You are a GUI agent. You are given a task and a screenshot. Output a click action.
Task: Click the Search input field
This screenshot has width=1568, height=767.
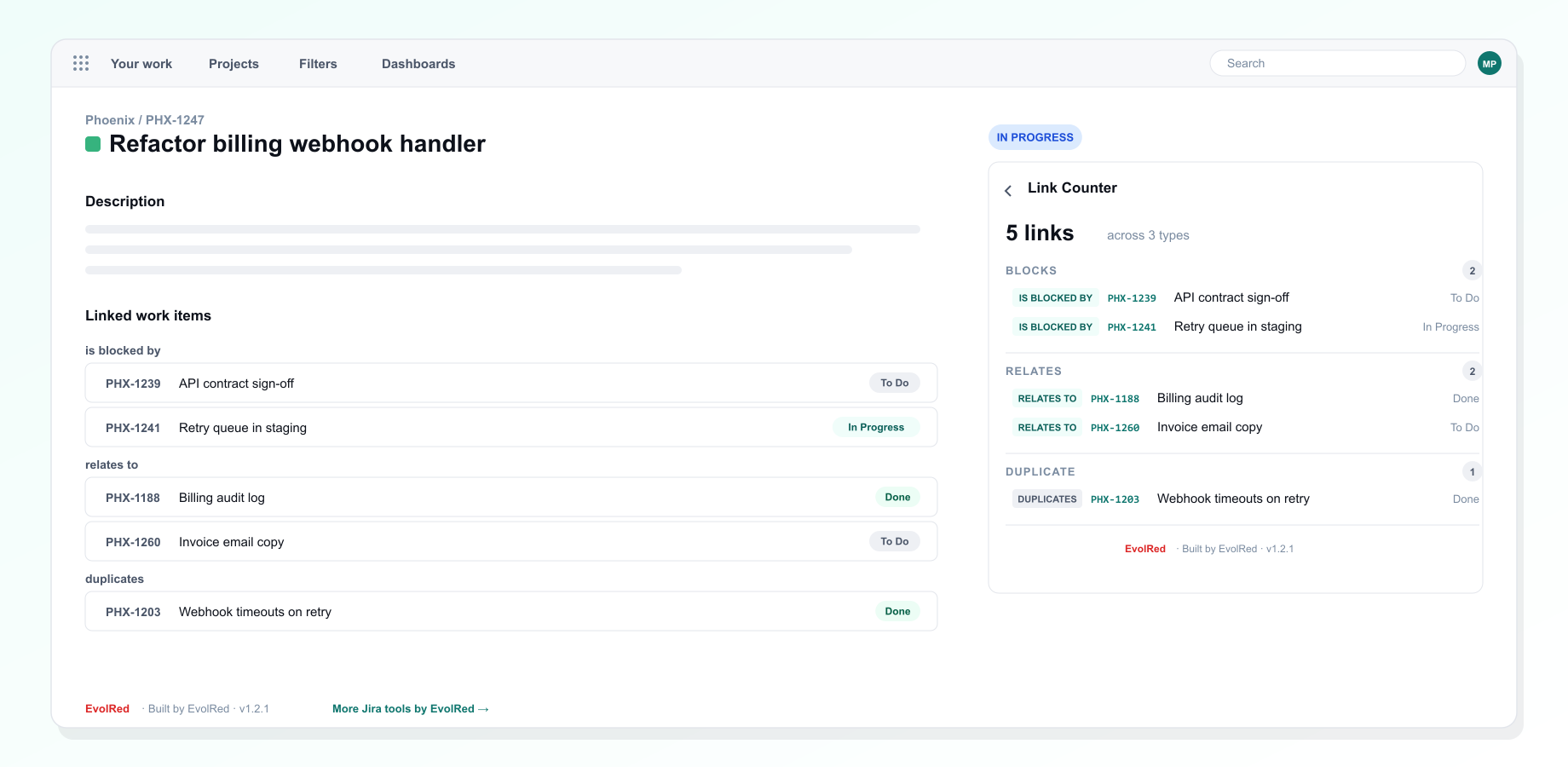tap(1337, 63)
